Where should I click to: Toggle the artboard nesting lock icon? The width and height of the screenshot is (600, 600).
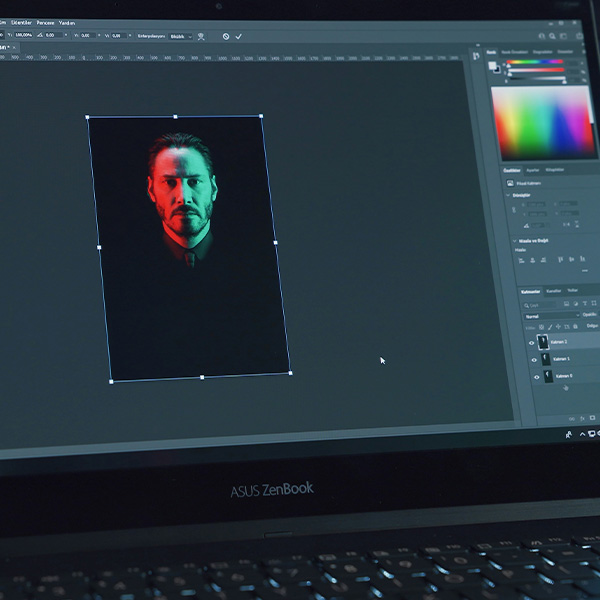click(x=567, y=327)
